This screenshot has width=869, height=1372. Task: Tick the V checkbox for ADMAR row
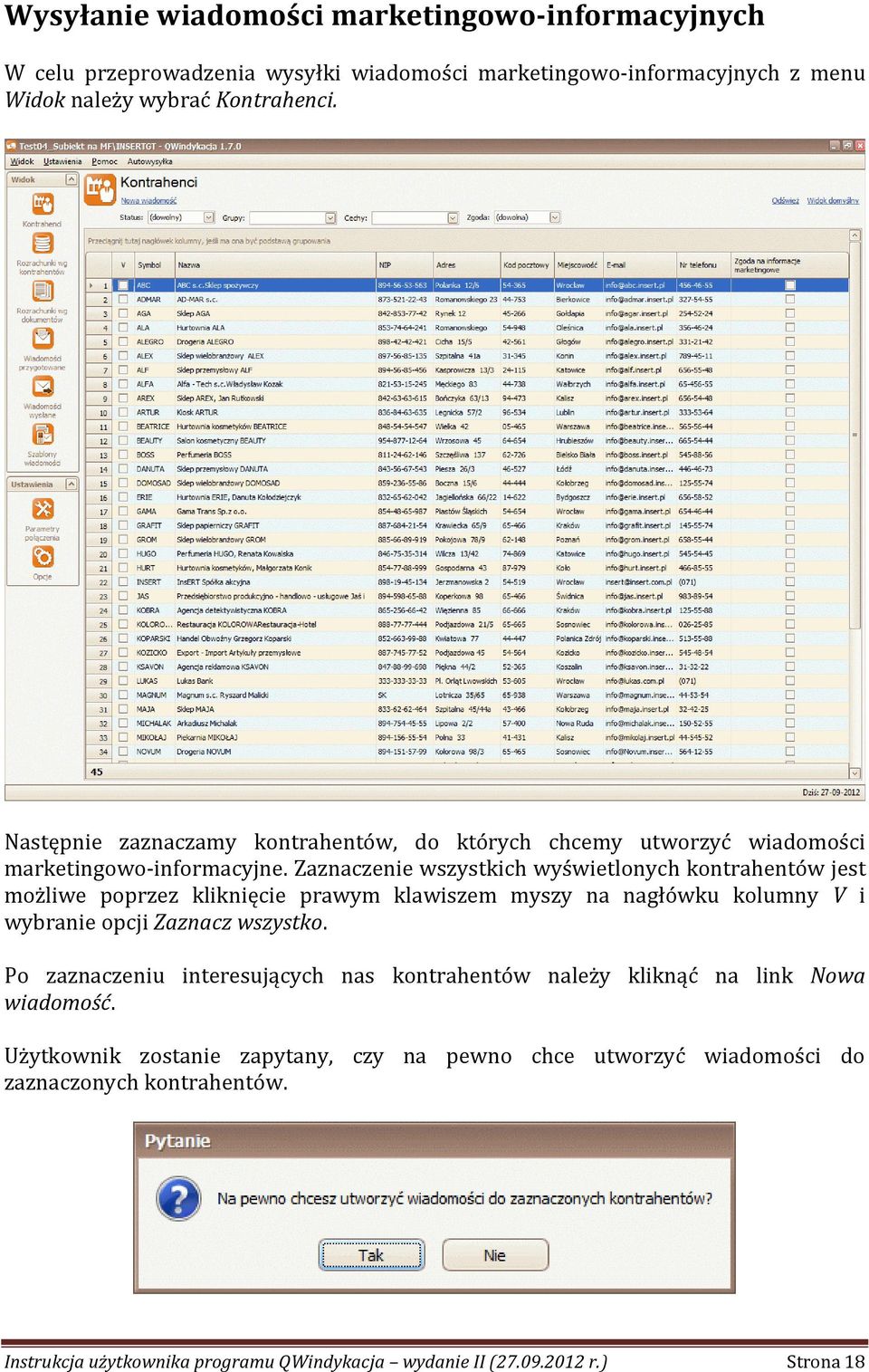point(123,300)
